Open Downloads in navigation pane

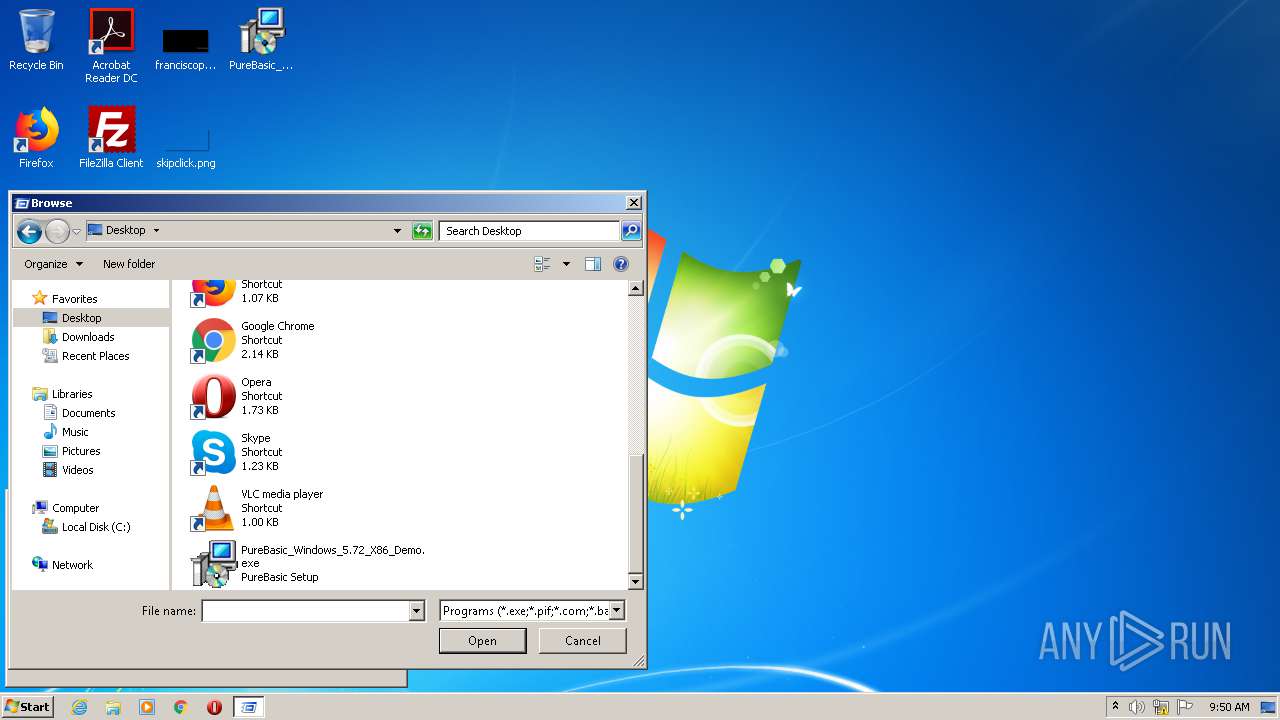coord(88,337)
